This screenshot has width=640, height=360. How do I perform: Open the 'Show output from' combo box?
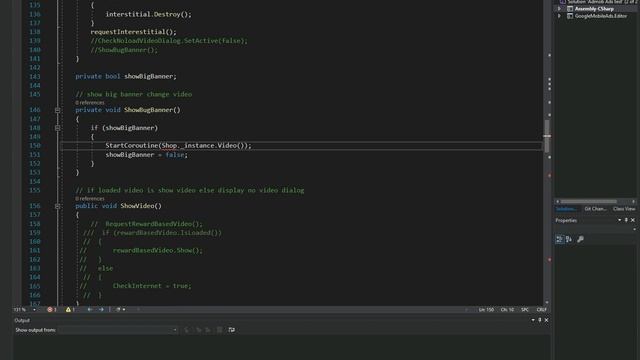point(118,330)
